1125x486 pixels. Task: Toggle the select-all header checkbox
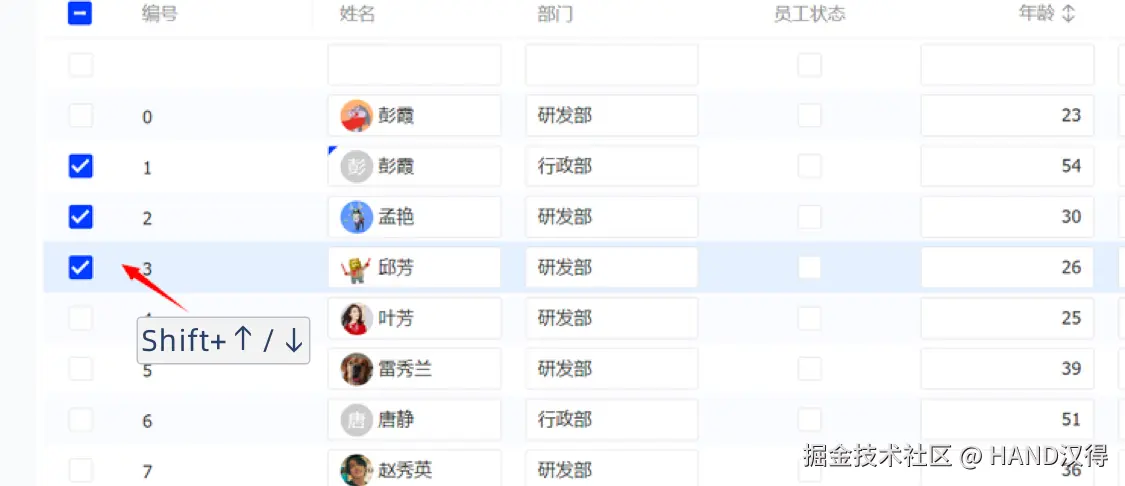(81, 14)
